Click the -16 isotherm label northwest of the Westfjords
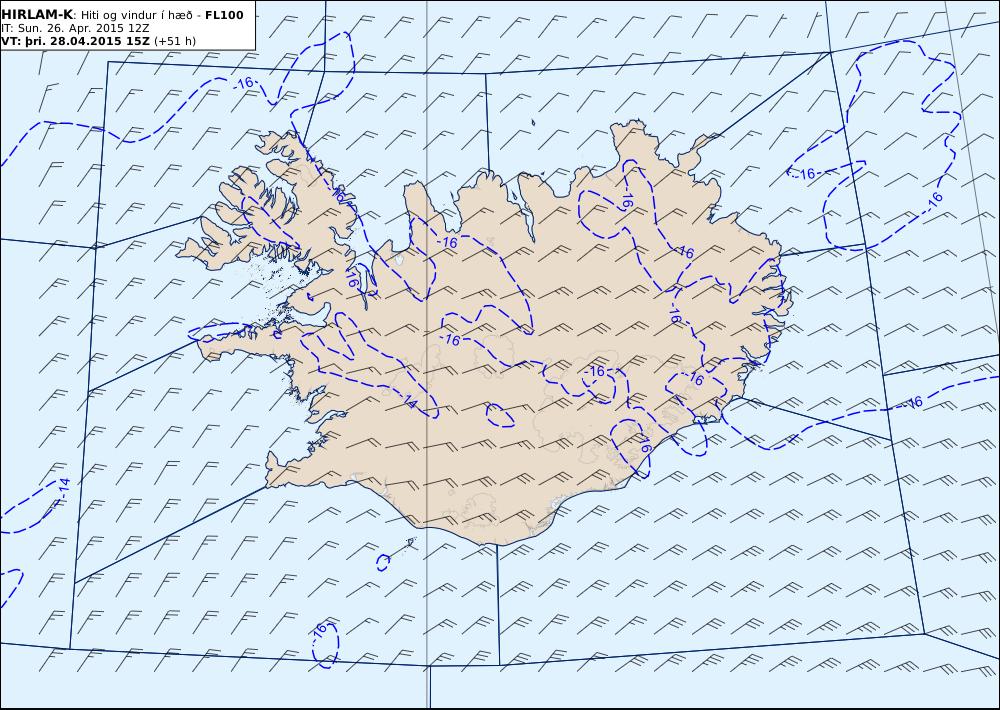 point(244,82)
